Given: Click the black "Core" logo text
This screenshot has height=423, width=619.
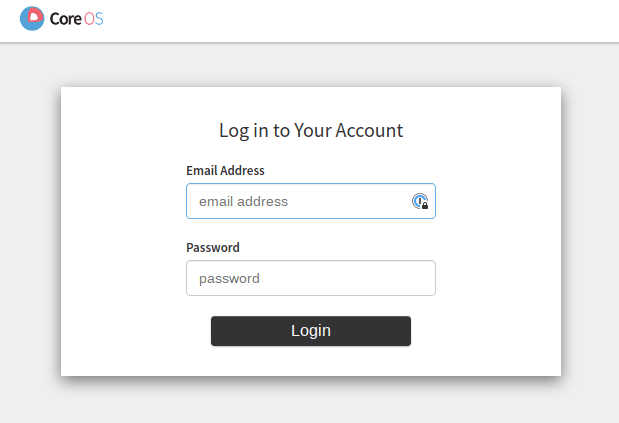Looking at the screenshot, I should pyautogui.click(x=66, y=19).
